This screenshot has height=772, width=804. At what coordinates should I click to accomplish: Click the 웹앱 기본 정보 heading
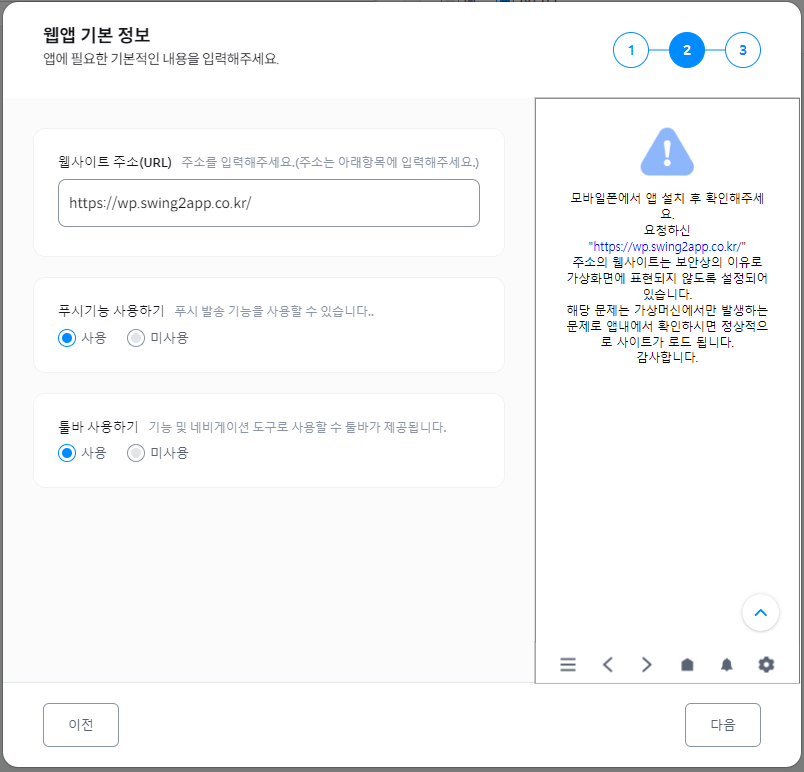[x=97, y=35]
